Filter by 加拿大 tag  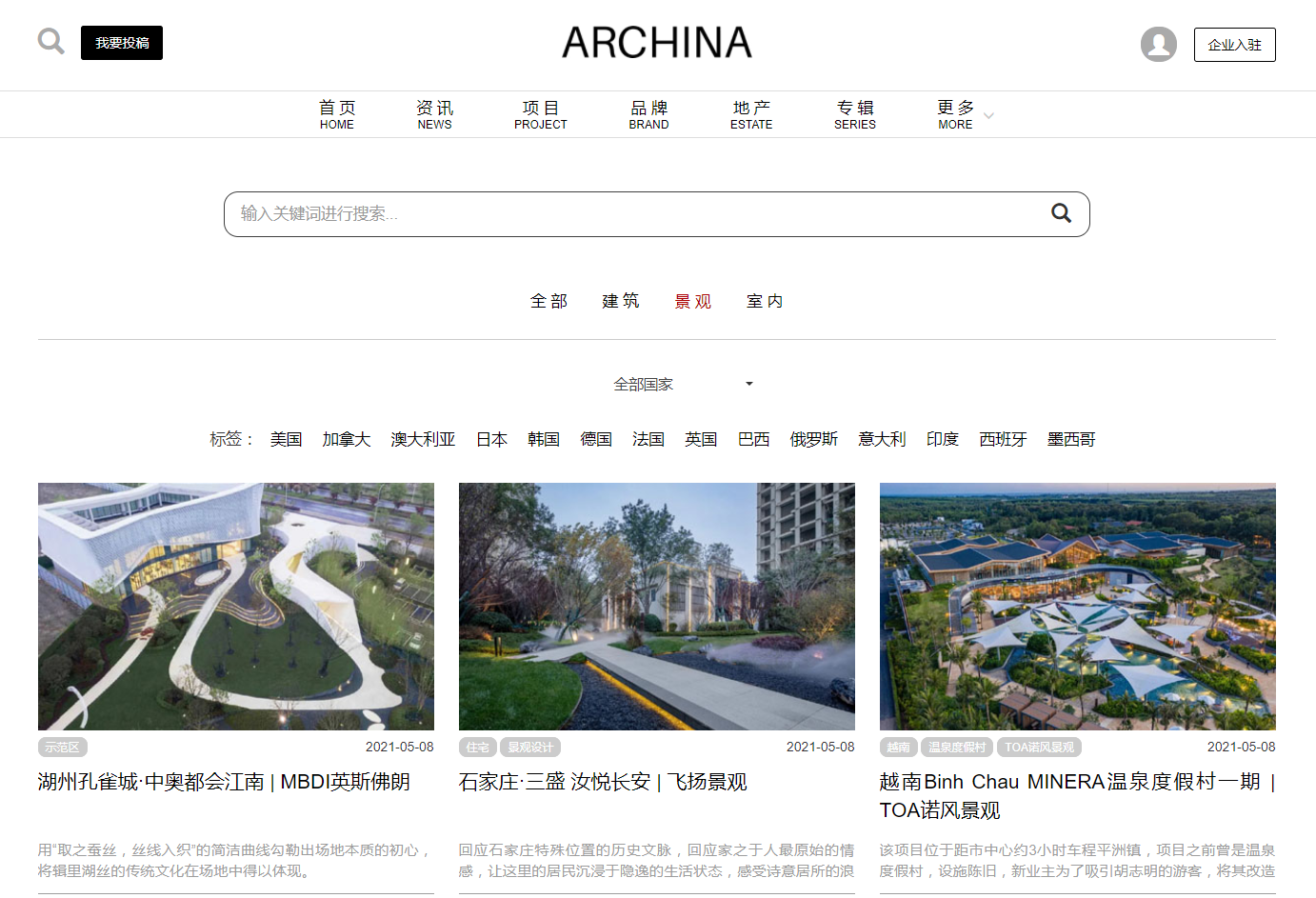pos(346,439)
